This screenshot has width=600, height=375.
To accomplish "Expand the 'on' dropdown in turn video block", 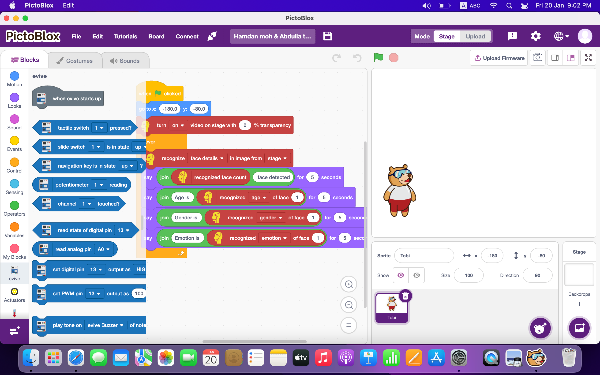I will 178,125.
